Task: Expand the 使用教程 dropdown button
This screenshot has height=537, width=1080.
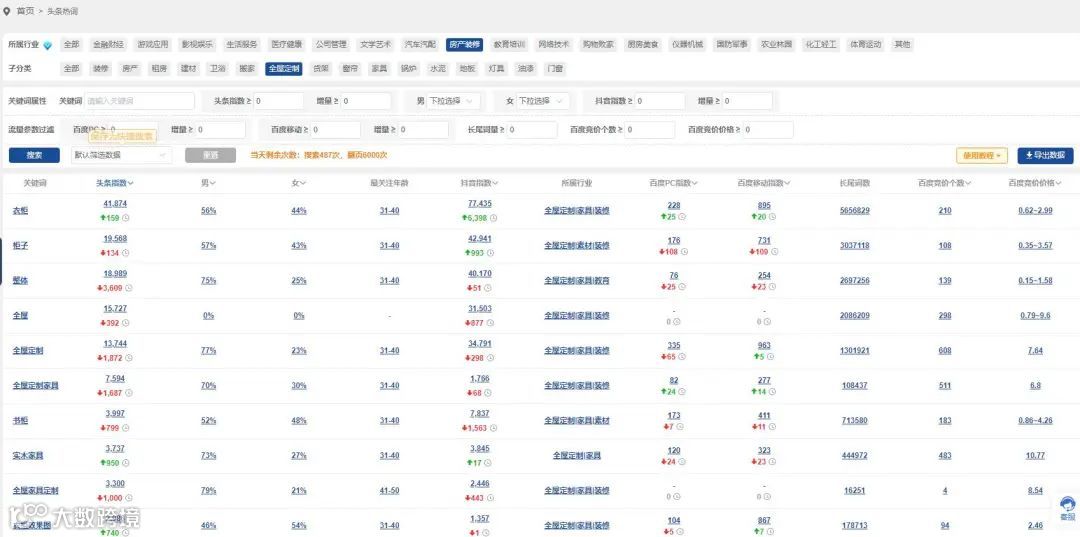Action: 982,156
